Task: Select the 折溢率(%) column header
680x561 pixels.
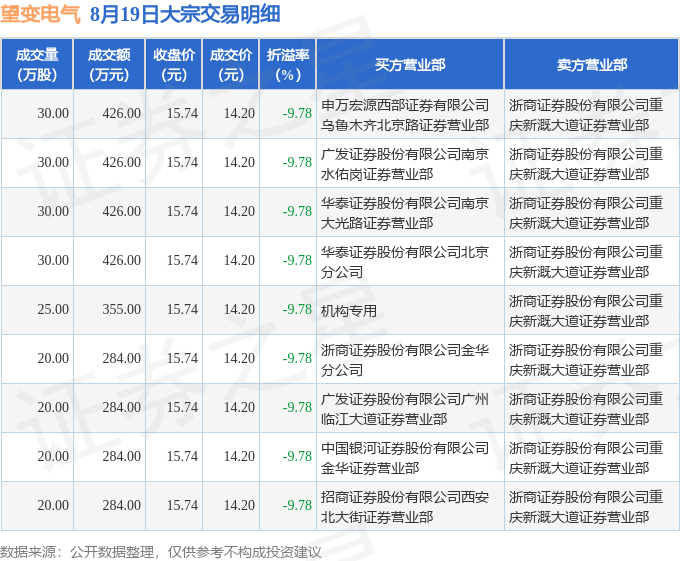Action: pos(288,65)
